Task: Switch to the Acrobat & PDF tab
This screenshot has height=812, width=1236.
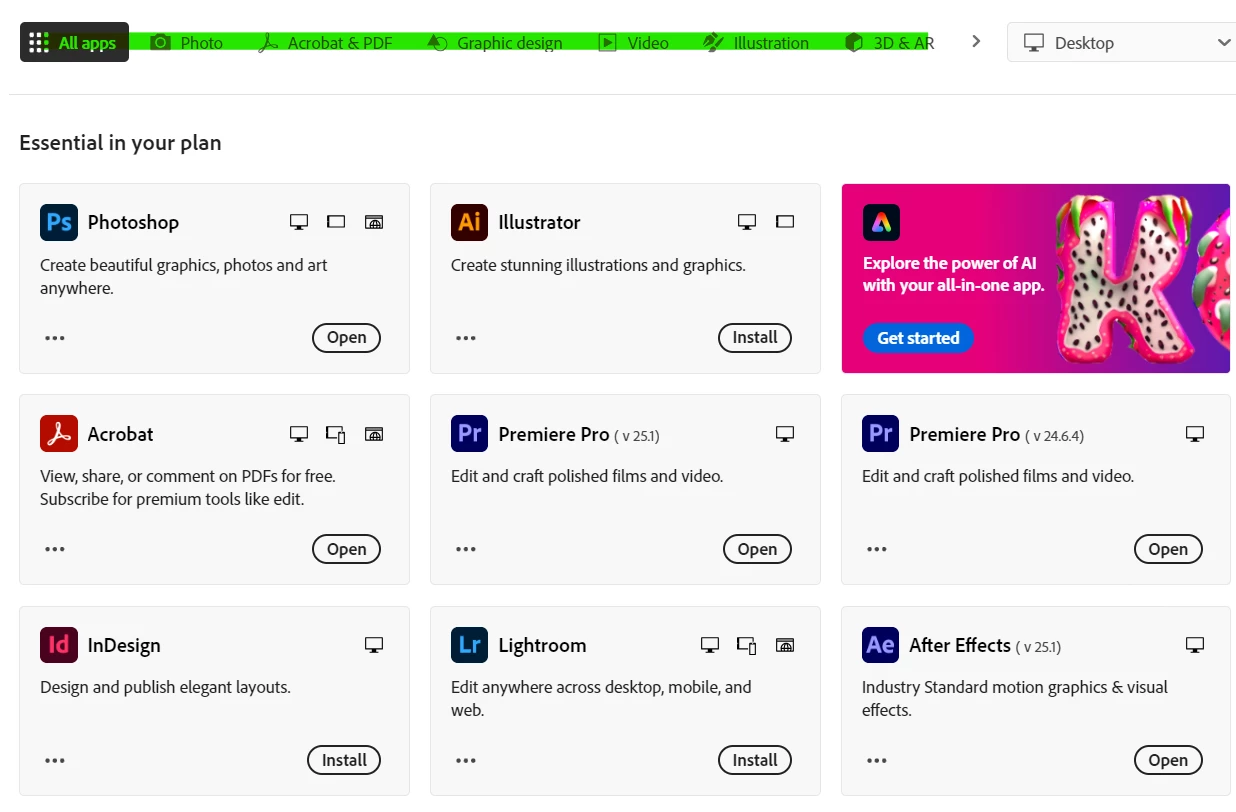Action: (325, 43)
